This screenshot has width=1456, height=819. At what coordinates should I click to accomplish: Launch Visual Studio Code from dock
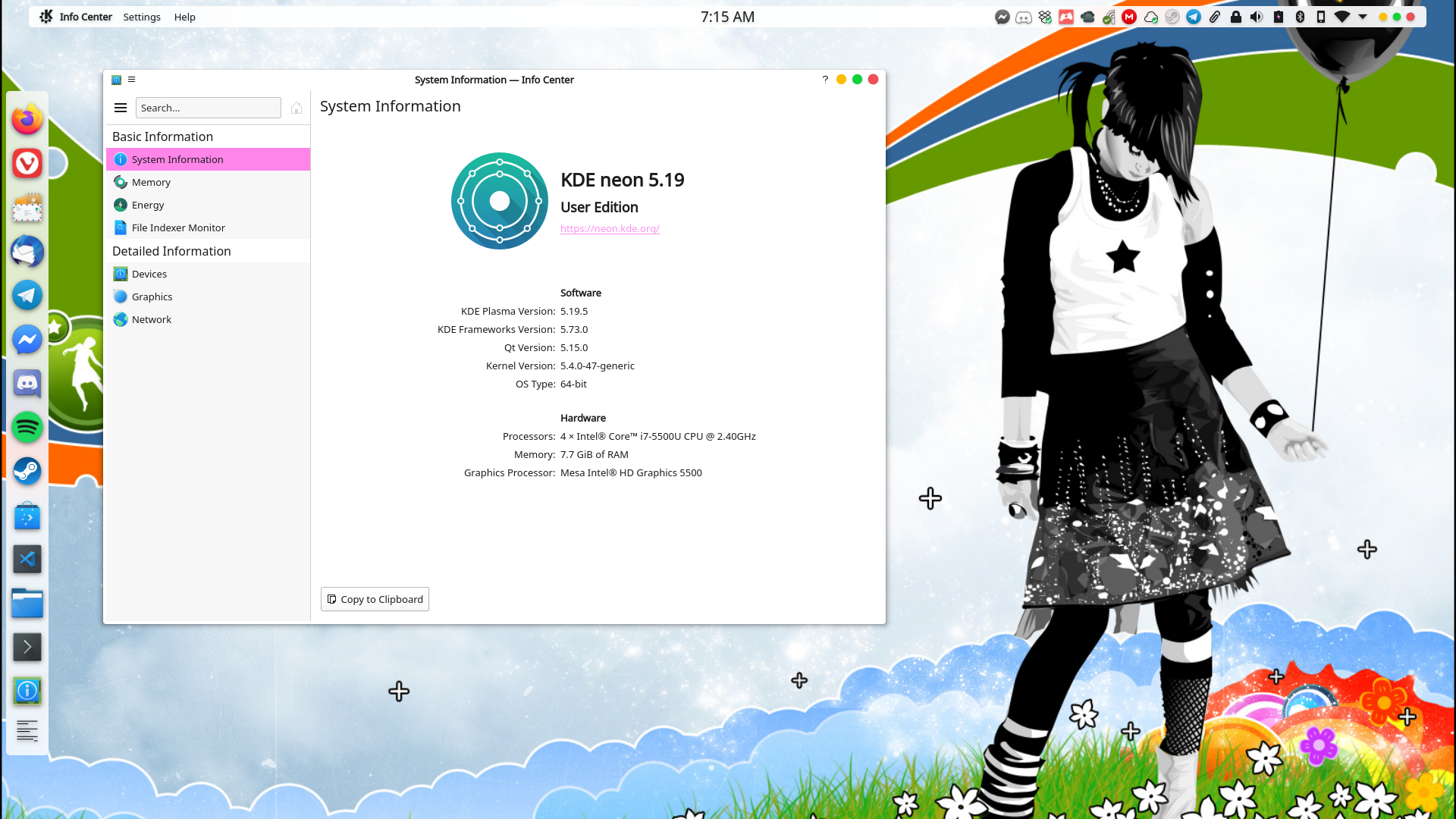click(x=27, y=560)
